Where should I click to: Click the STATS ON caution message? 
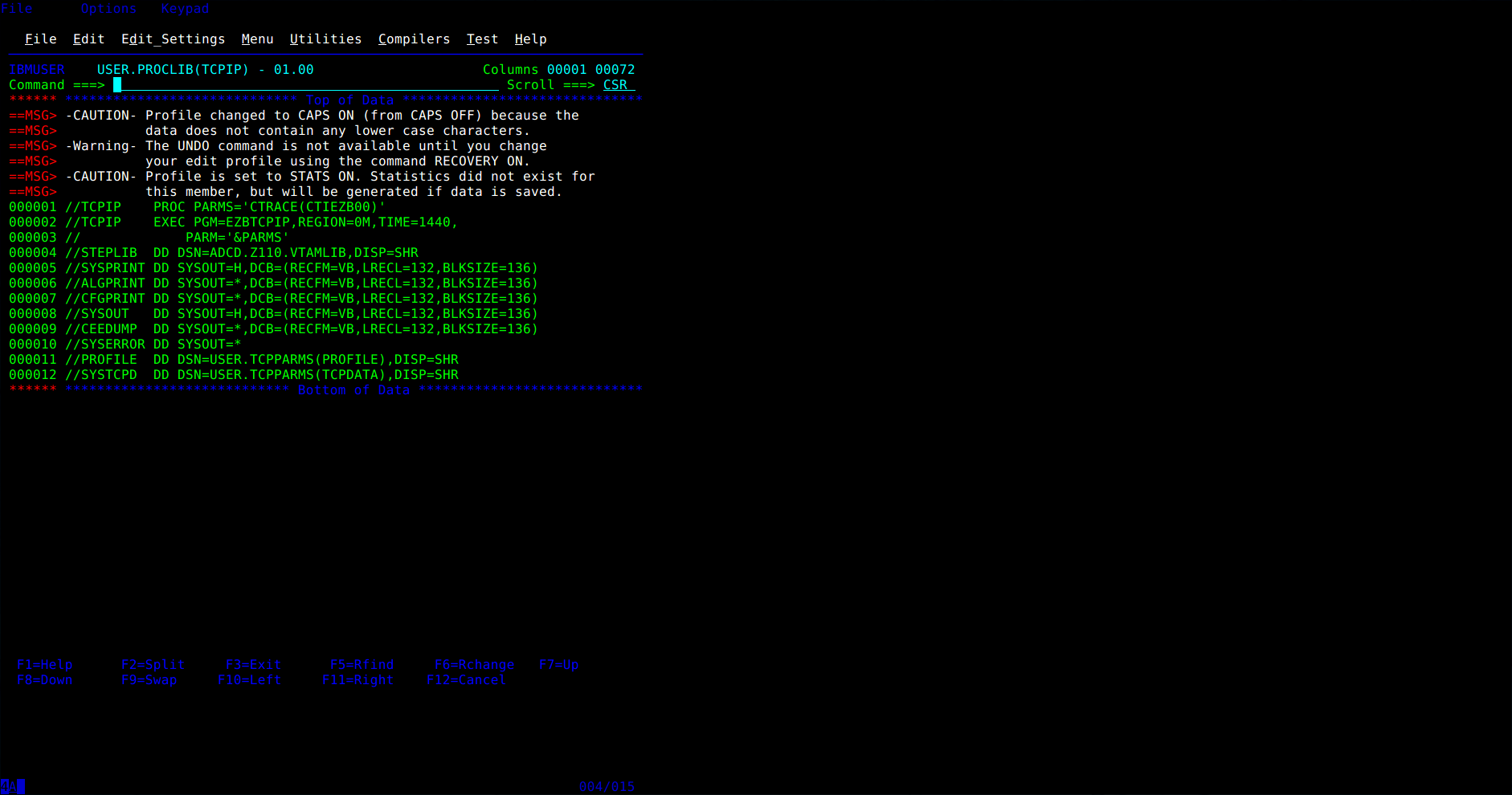[x=301, y=176]
